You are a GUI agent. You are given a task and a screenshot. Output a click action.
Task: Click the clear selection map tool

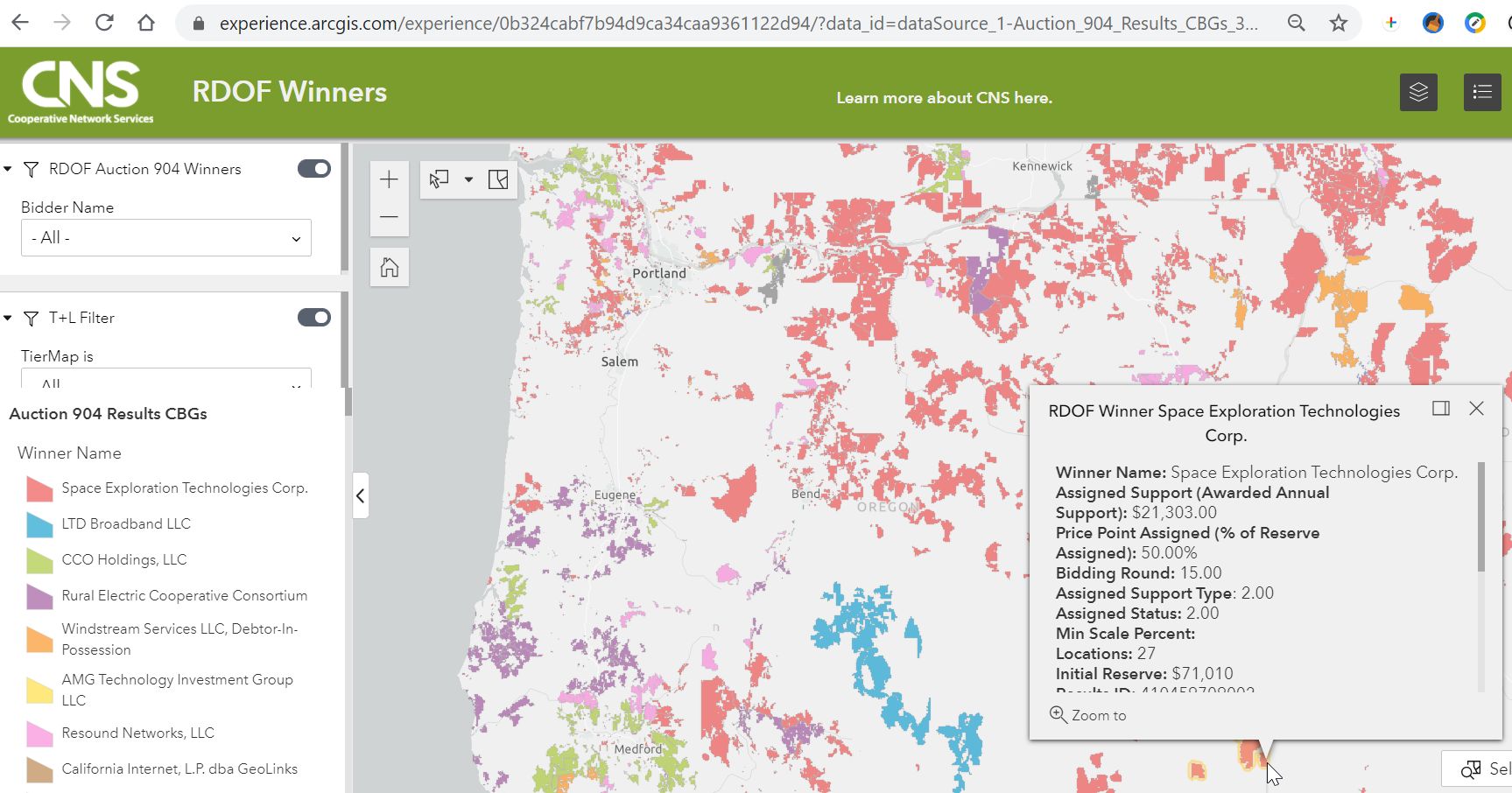point(498,179)
